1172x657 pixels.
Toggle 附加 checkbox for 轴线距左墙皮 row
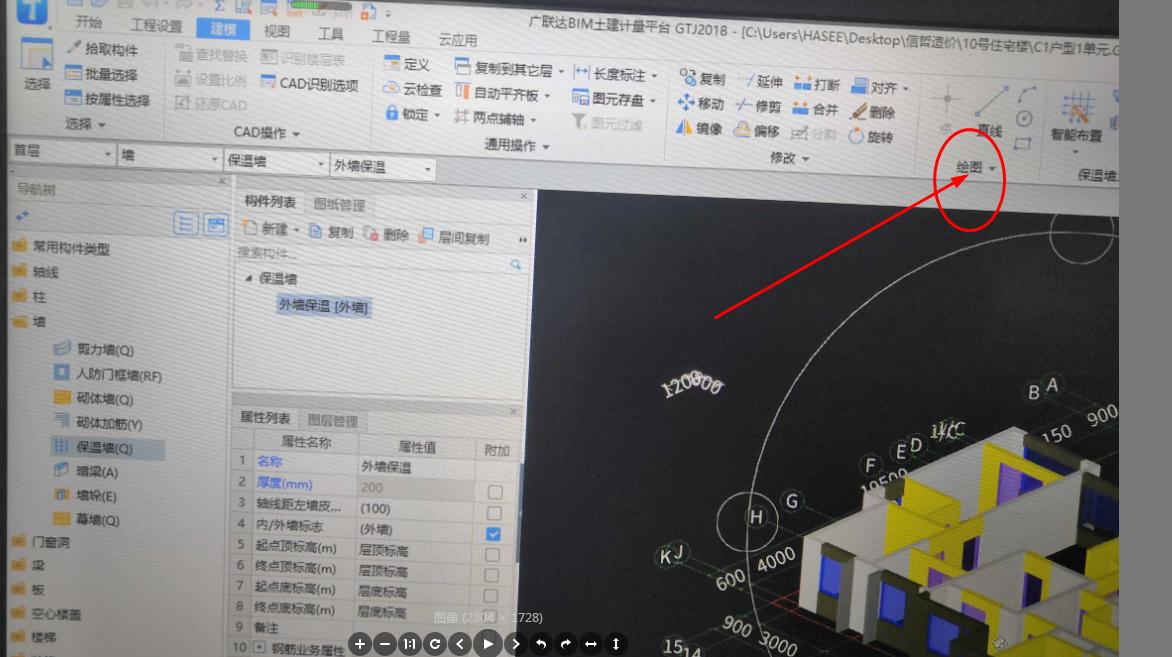pyautogui.click(x=494, y=513)
